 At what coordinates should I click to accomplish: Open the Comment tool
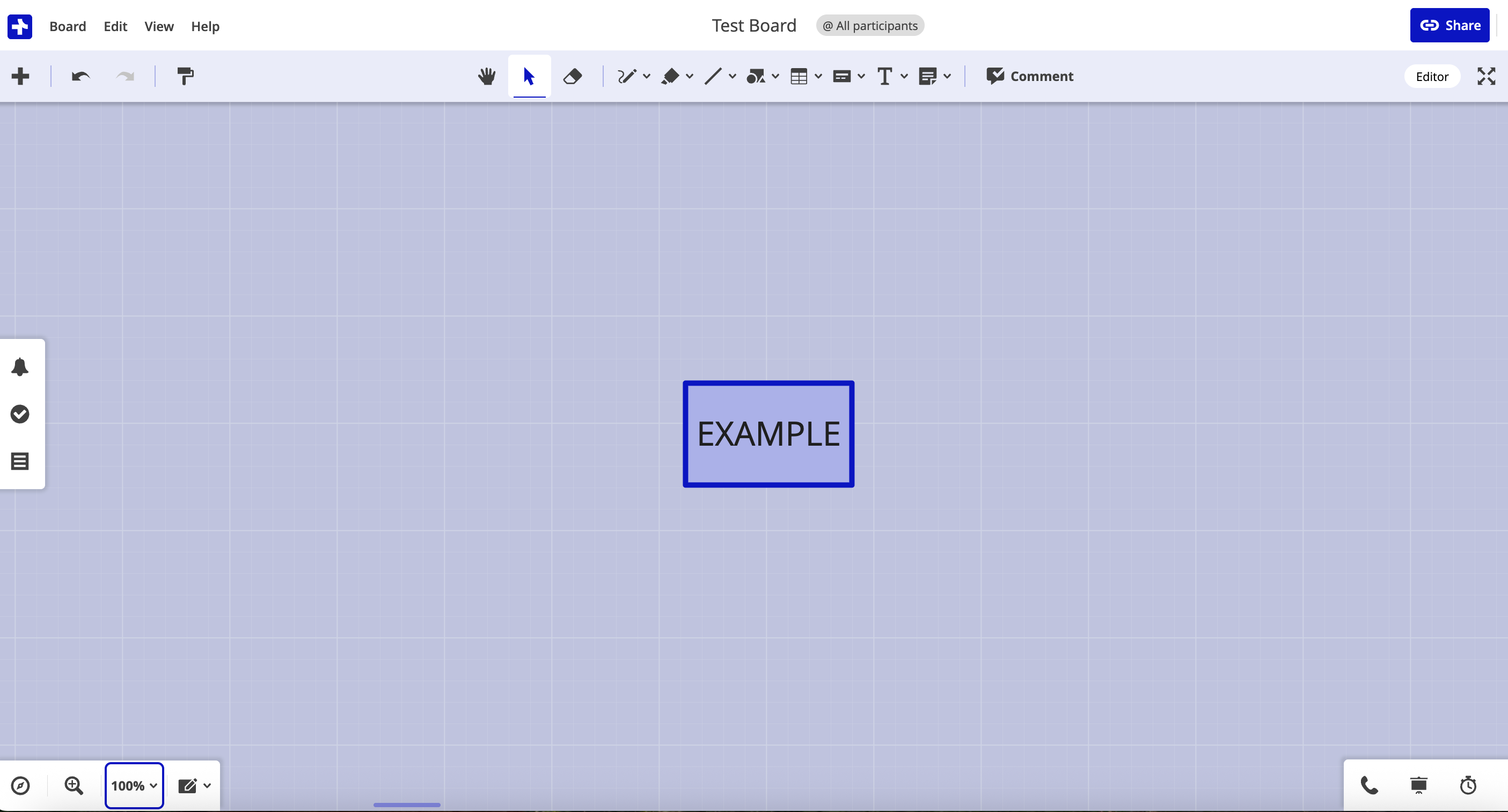coord(1030,76)
